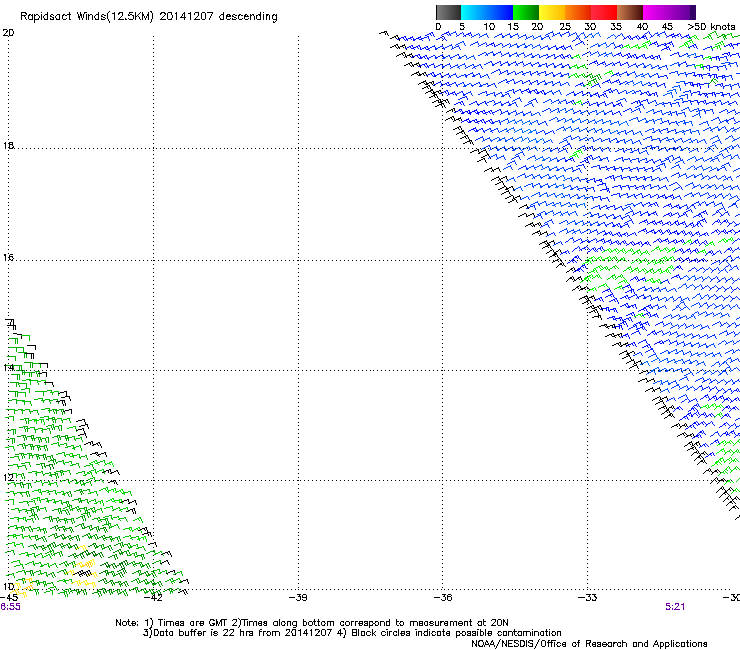Click the dark purple >50 knots color band
The height and width of the screenshot is (650, 740).
[x=693, y=12]
